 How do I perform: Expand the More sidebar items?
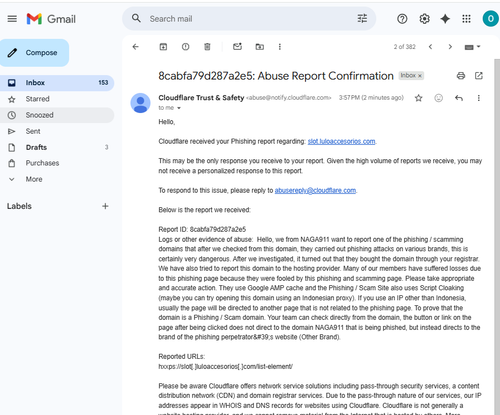[x=57, y=179]
